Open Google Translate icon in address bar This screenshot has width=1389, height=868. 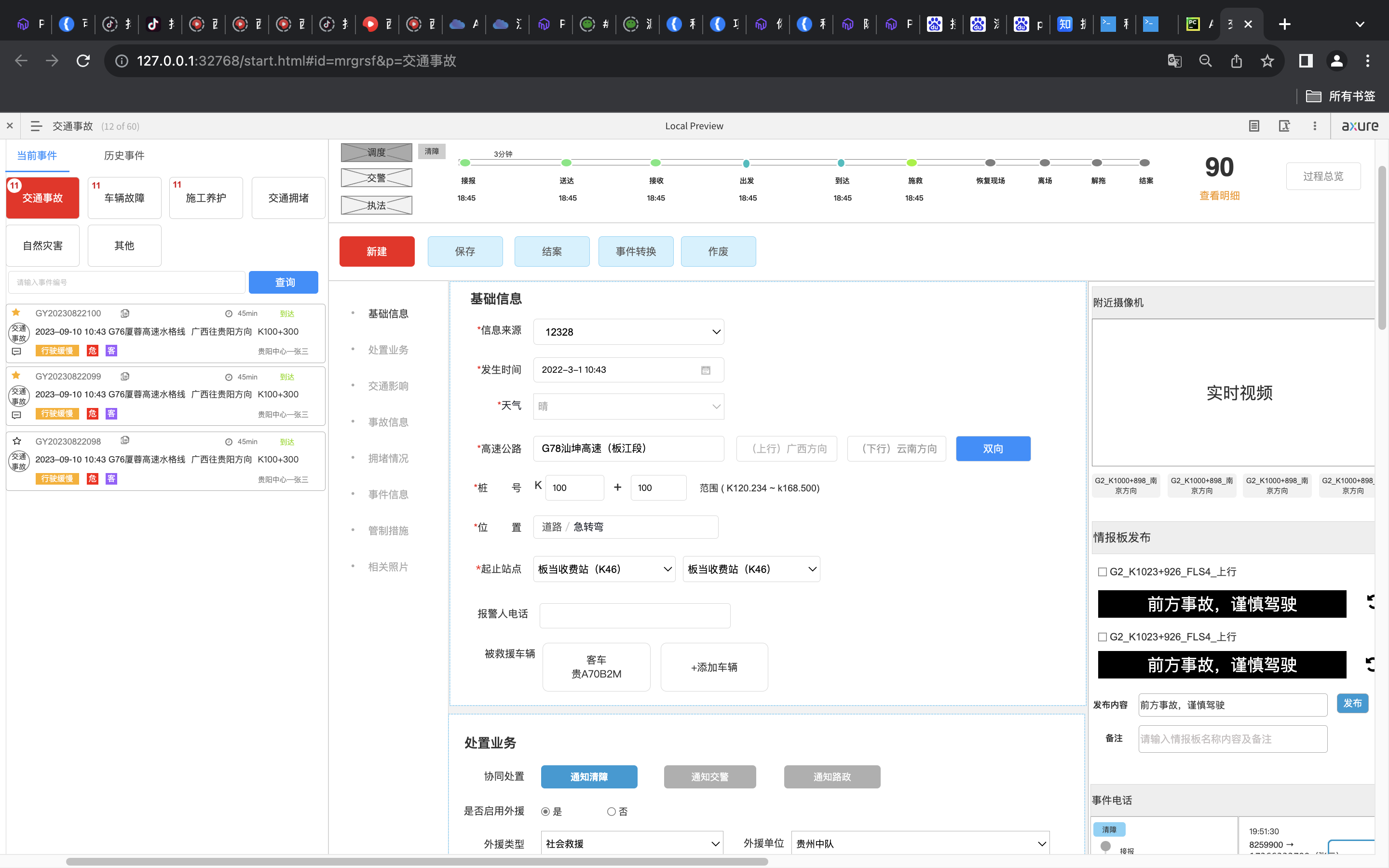click(x=1174, y=61)
